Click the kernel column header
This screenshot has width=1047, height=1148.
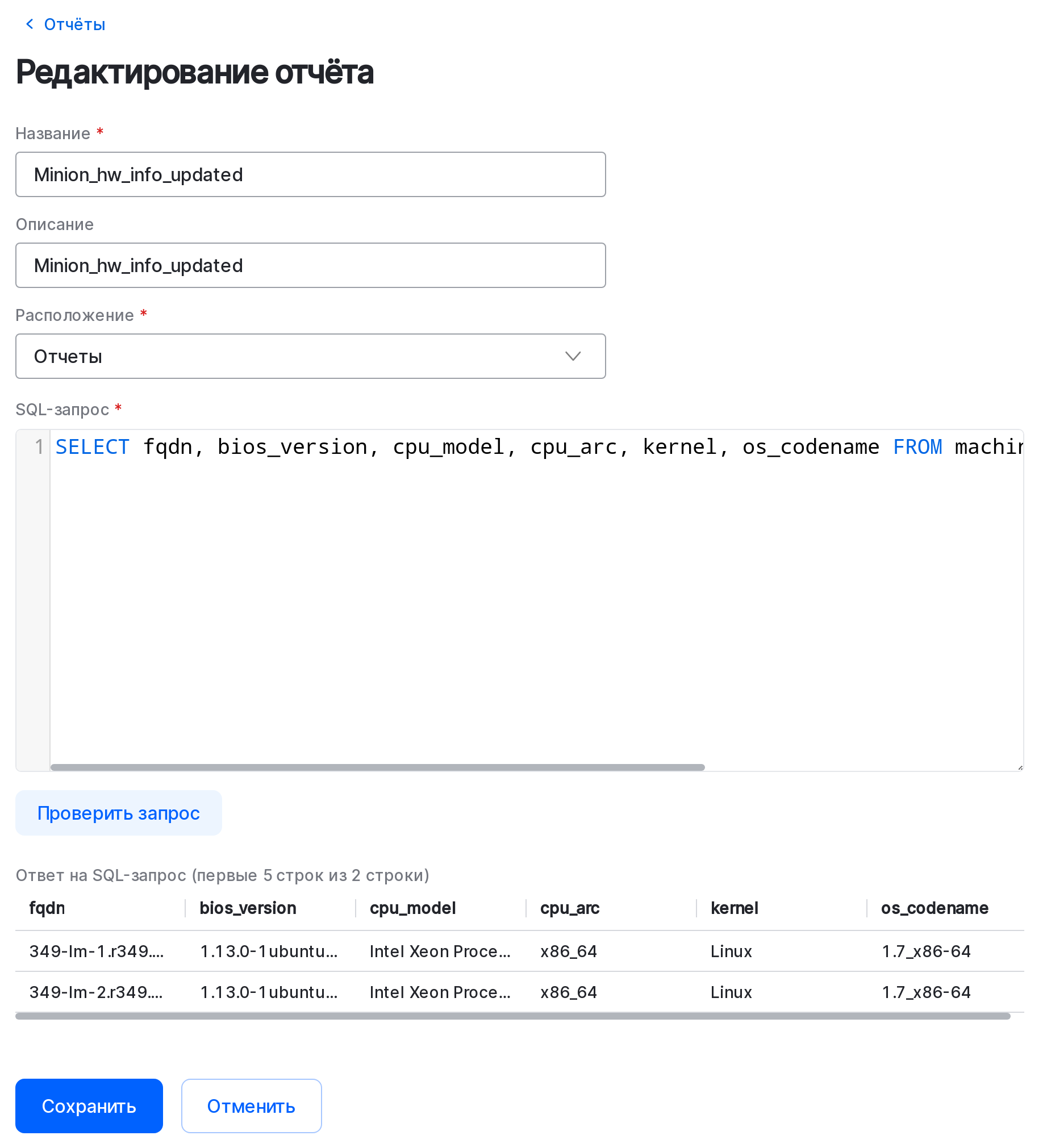(x=735, y=908)
